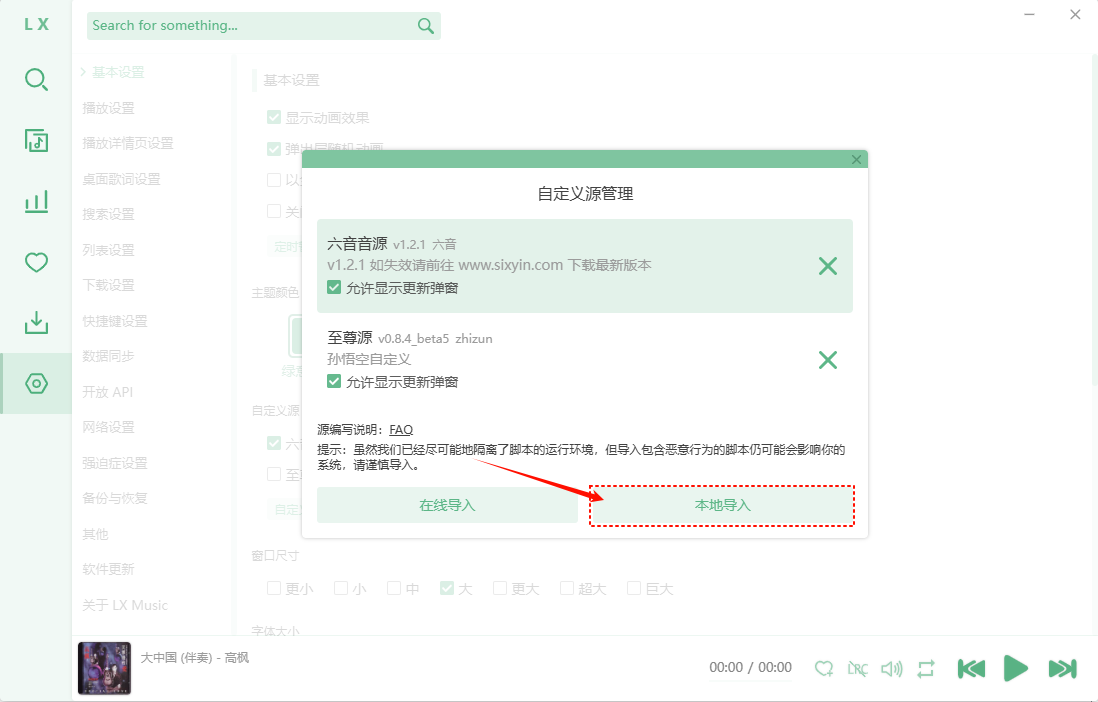Play the current song
Viewport: 1098px width, 702px height.
[x=1015, y=668]
